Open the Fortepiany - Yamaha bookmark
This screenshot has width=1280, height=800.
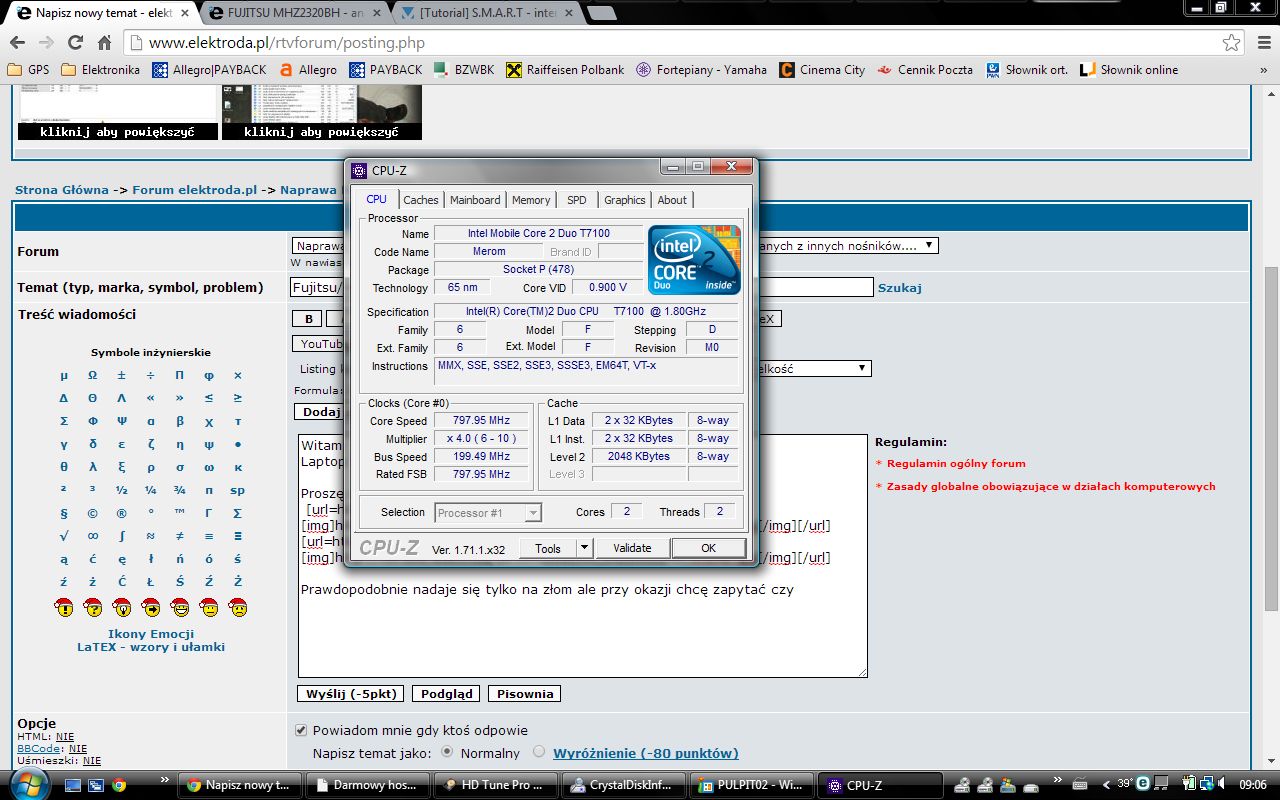point(701,70)
